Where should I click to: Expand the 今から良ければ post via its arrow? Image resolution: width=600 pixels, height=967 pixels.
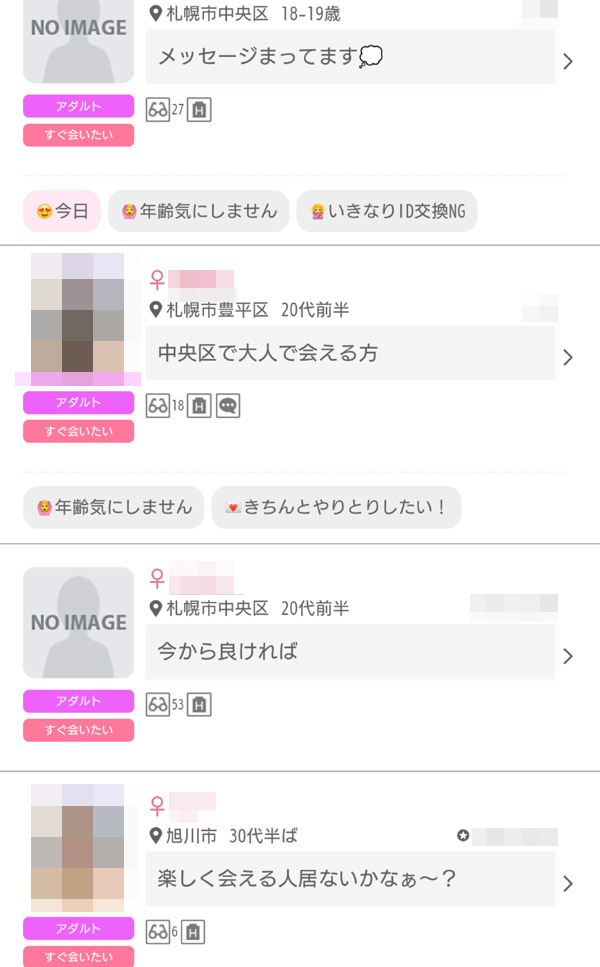[568, 656]
